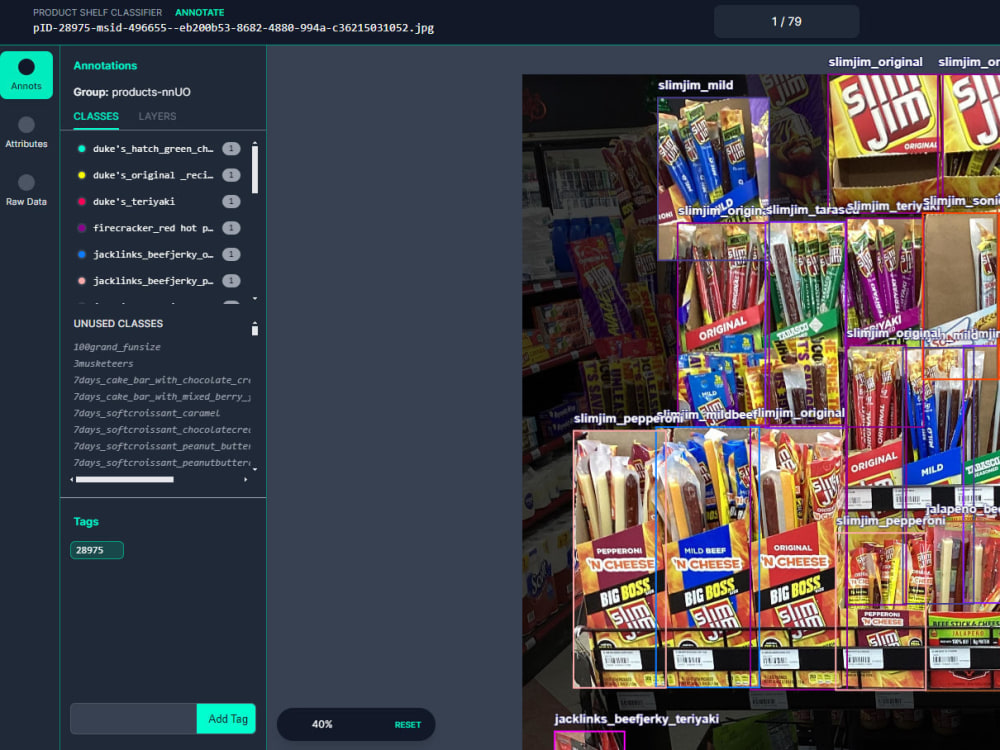Click the Group: products-nnUO text
The width and height of the screenshot is (1000, 750).
(132, 92)
